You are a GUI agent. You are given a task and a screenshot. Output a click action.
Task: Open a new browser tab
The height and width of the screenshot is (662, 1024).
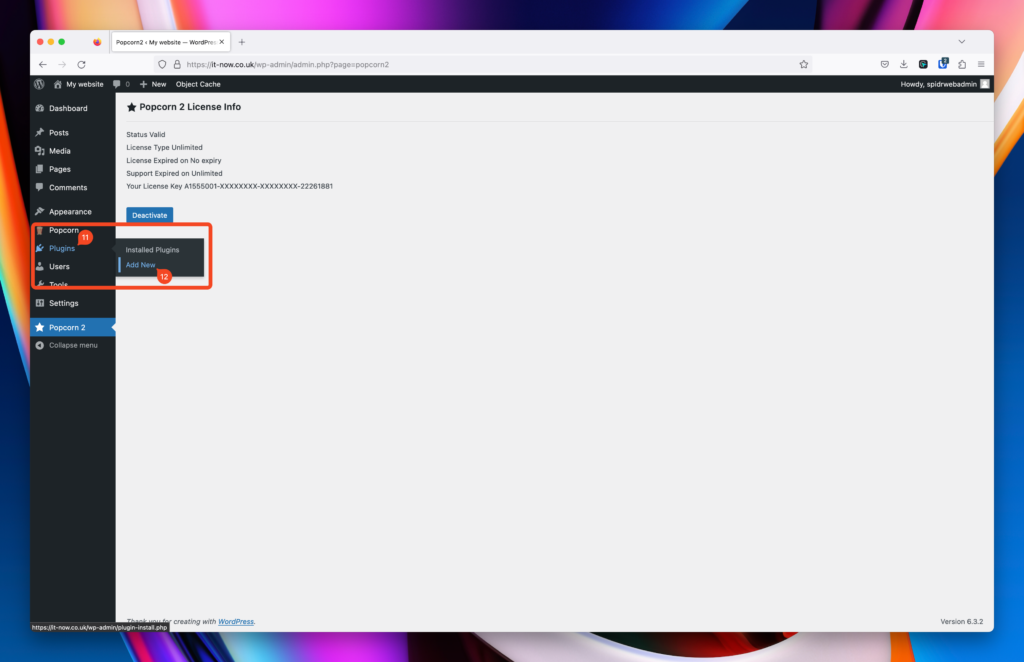[x=242, y=42]
